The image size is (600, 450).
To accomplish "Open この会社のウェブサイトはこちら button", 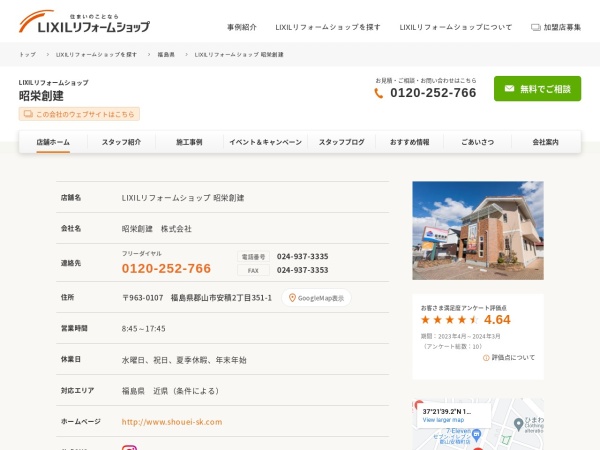I will [x=79, y=114].
